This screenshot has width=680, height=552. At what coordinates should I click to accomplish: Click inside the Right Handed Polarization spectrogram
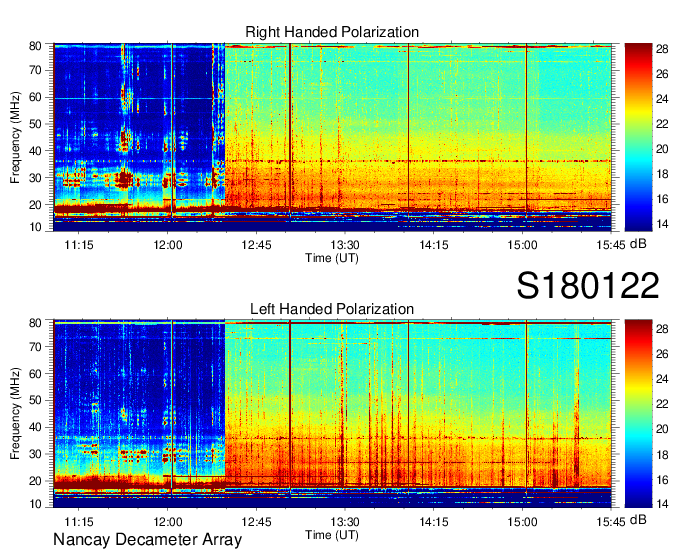point(332,137)
